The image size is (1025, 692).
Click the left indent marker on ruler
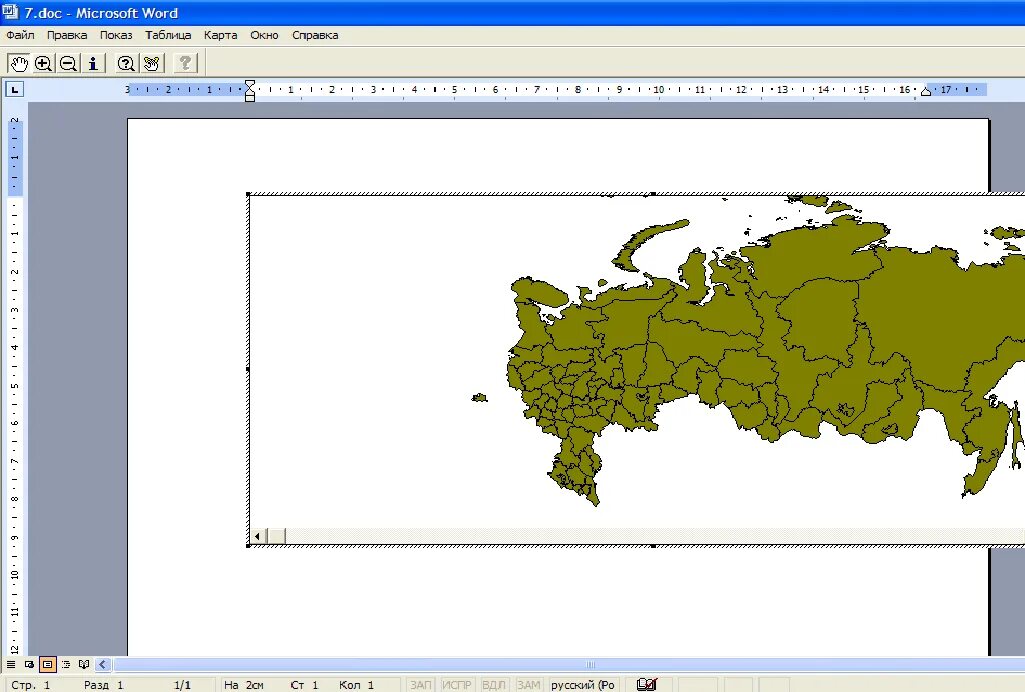250,91
